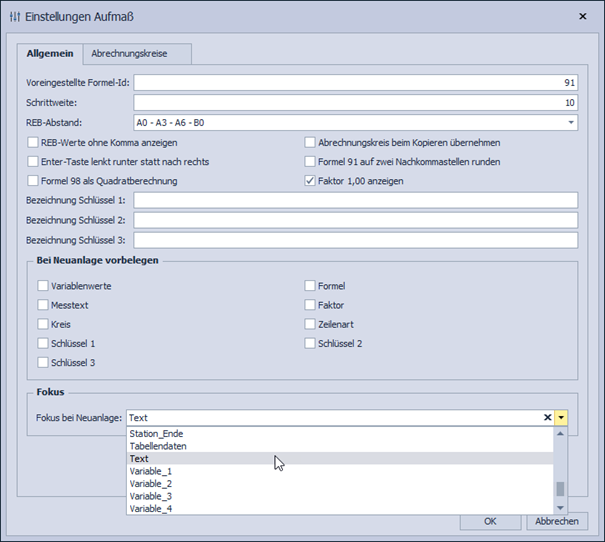Toggle Enter-Taste lenkt runter statt nach rechts
Image resolution: width=605 pixels, height=542 pixels.
pyautogui.click(x=33, y=162)
